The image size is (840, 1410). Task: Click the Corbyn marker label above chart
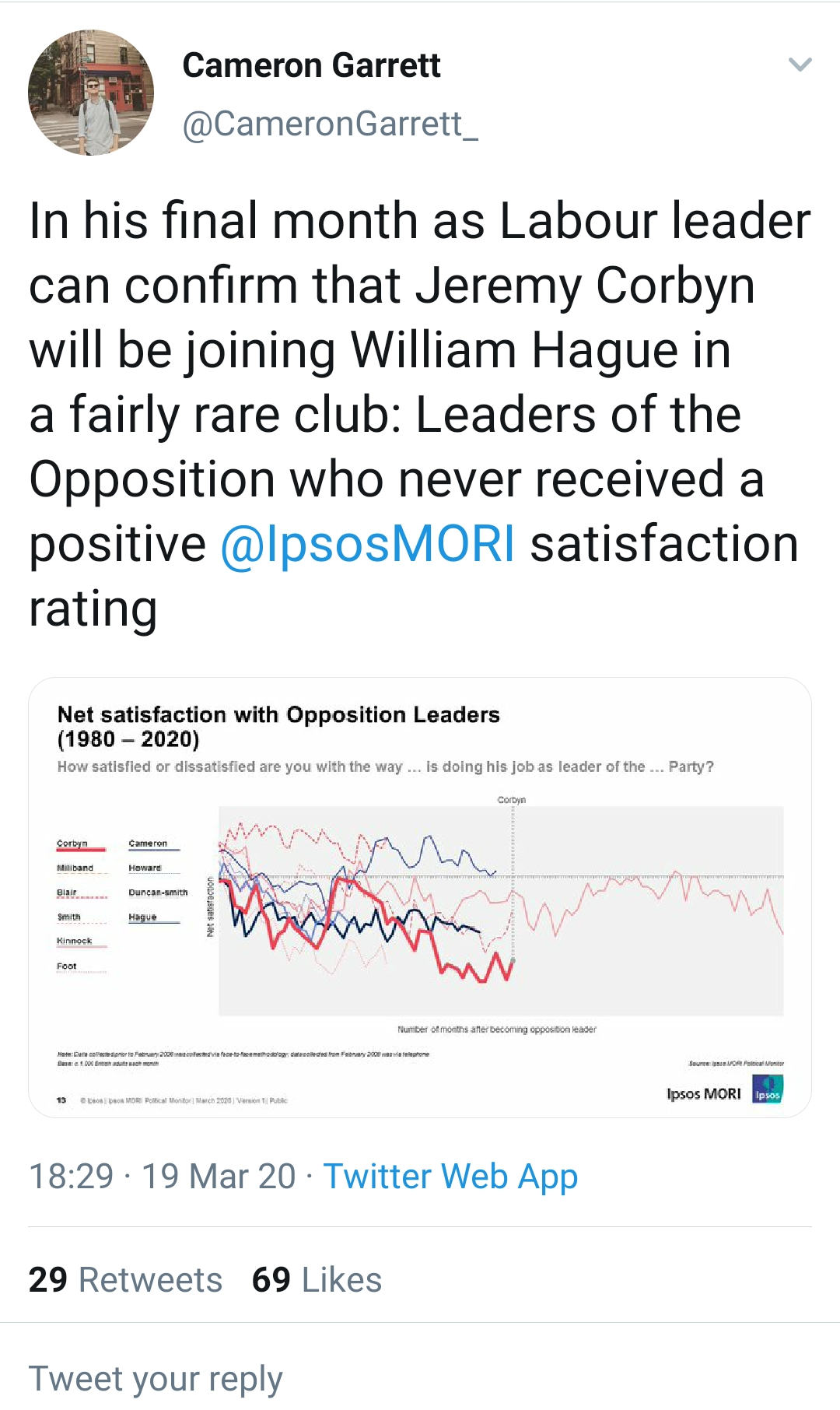point(512,800)
